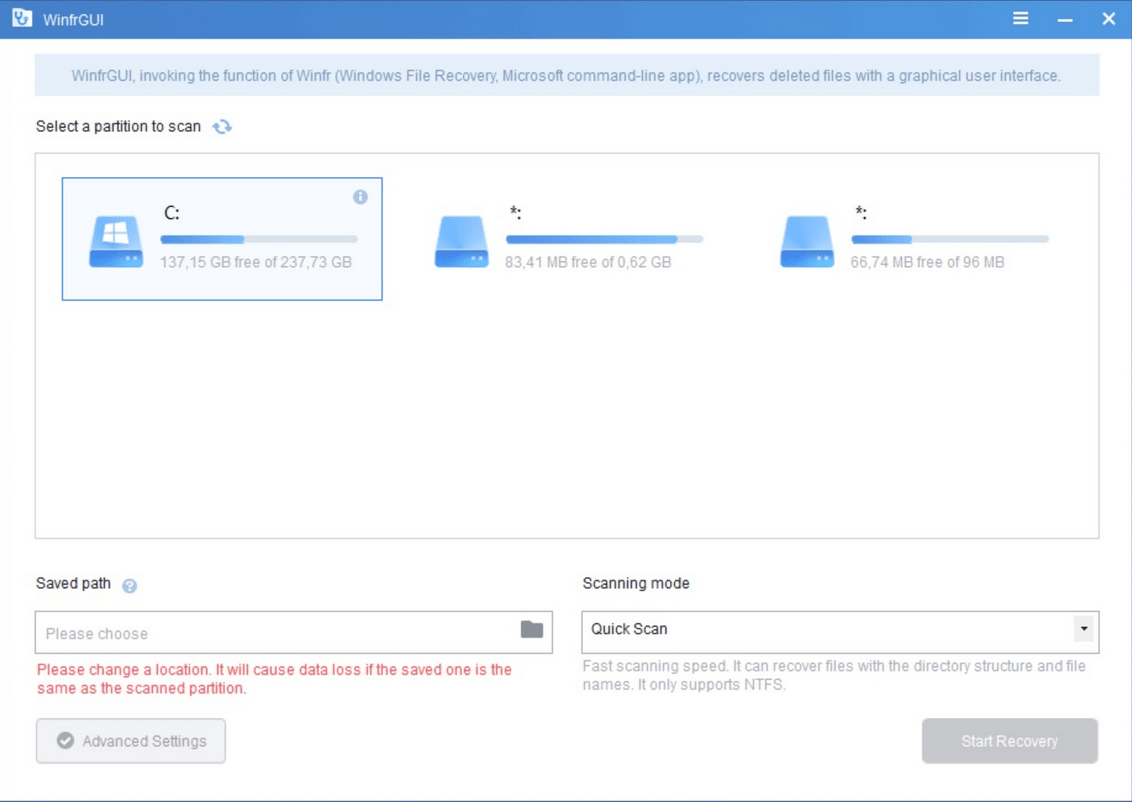Click the Advanced Settings checkmark icon
Viewport: 1132px width, 802px height.
coord(65,741)
